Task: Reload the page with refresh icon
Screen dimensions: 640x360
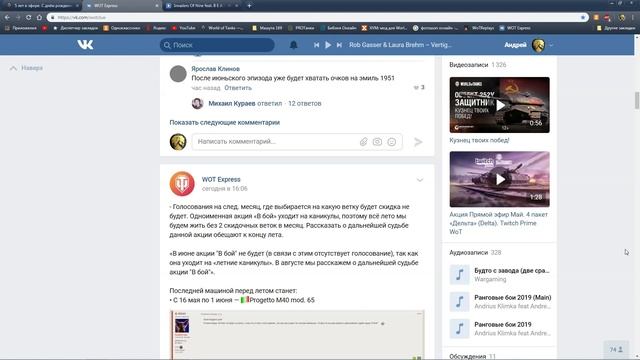Action: click(28, 17)
